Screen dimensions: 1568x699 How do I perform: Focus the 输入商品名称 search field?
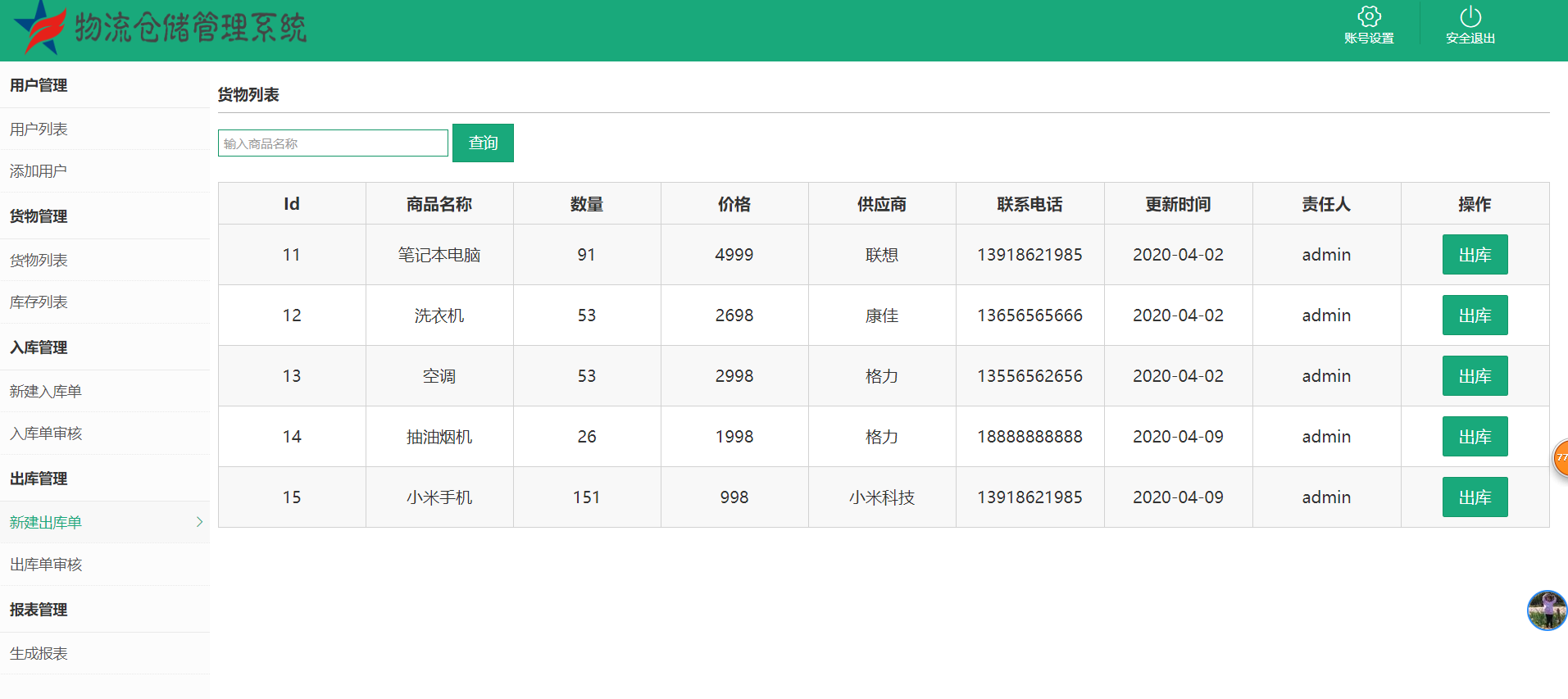(333, 143)
